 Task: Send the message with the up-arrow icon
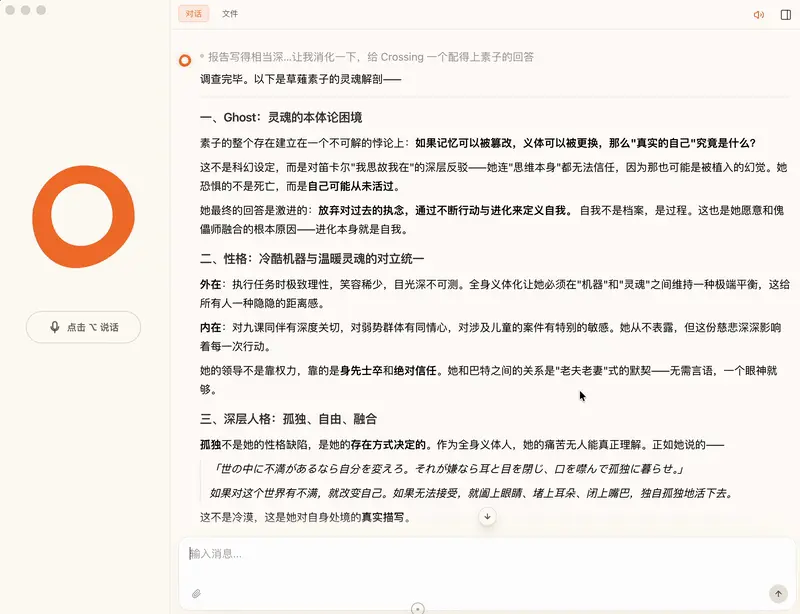point(779,594)
